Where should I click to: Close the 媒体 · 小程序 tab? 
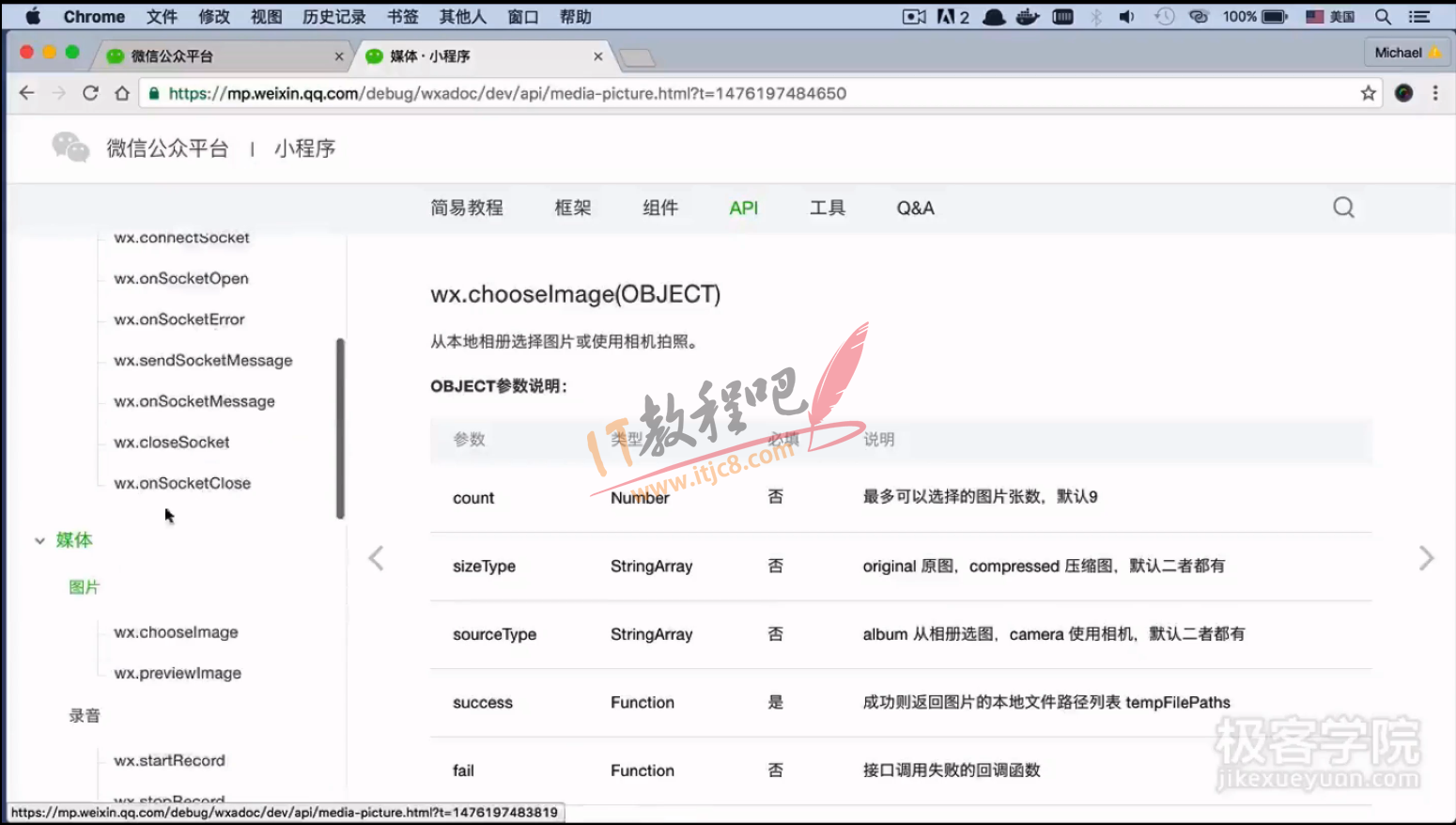[x=598, y=56]
